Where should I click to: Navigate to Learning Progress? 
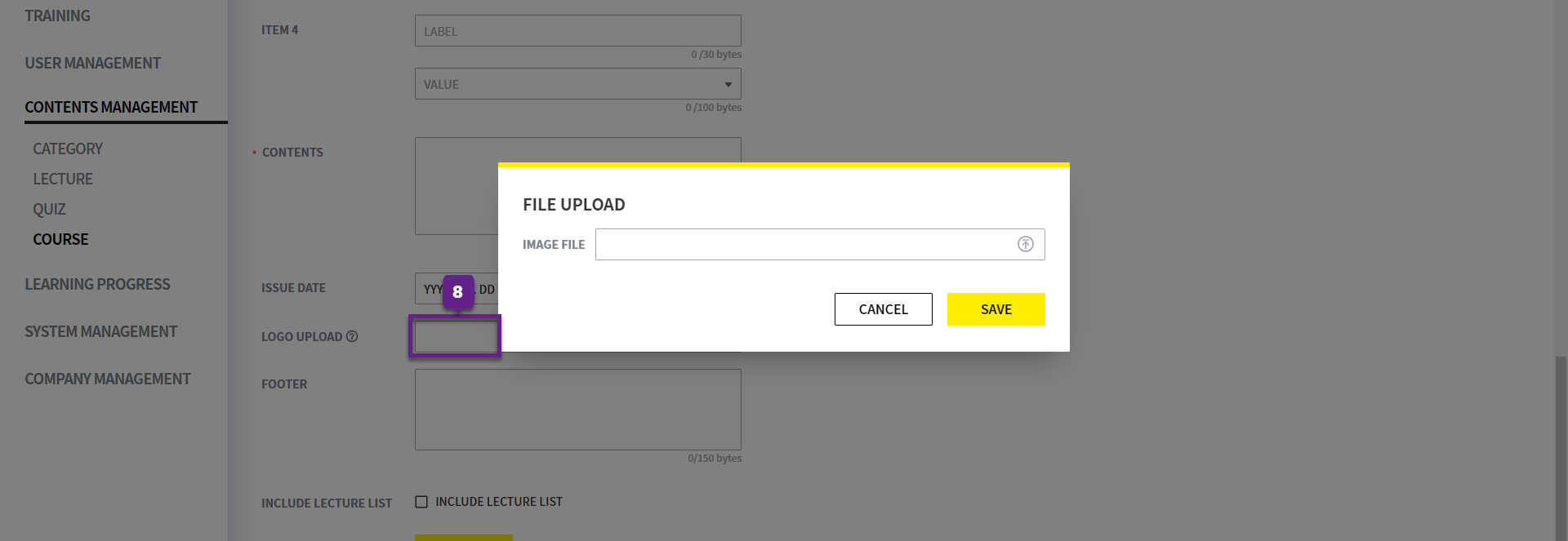(97, 284)
